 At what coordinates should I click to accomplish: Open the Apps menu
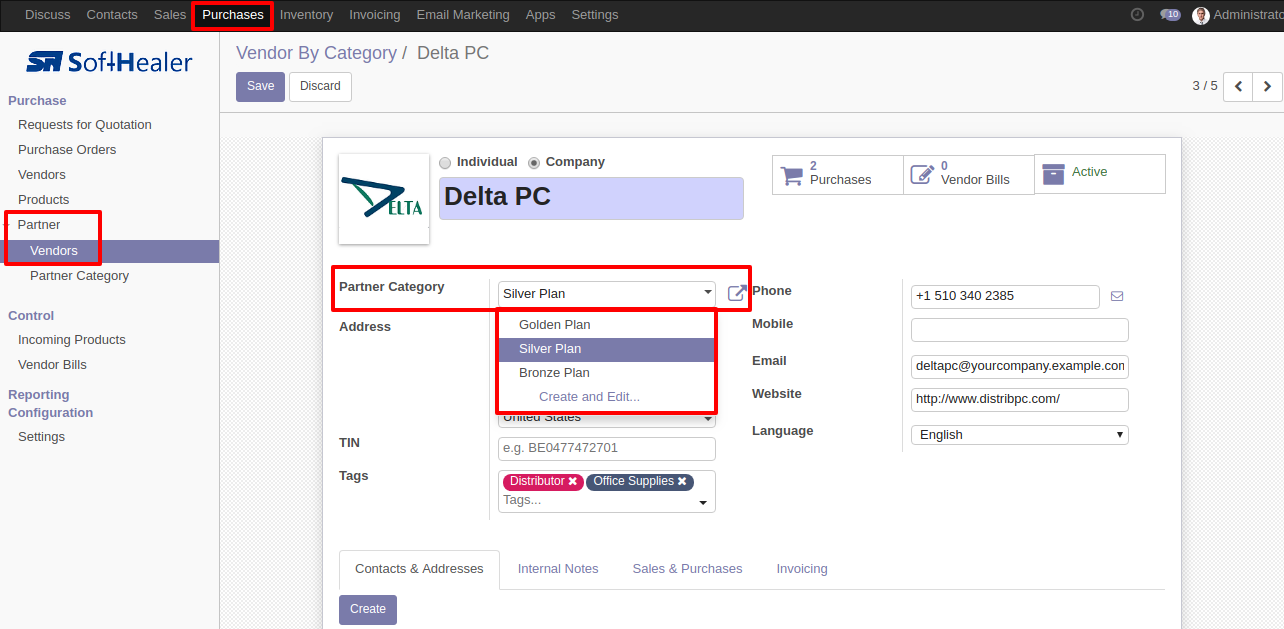(x=540, y=15)
